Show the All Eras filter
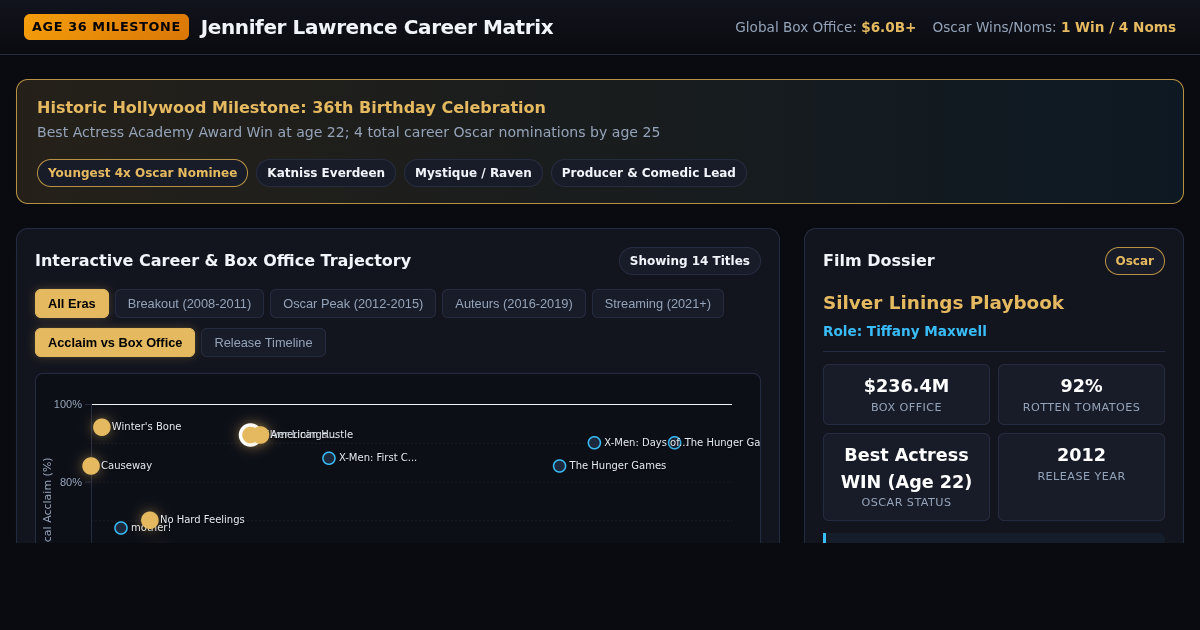This screenshot has height=630, width=1200. (x=72, y=304)
